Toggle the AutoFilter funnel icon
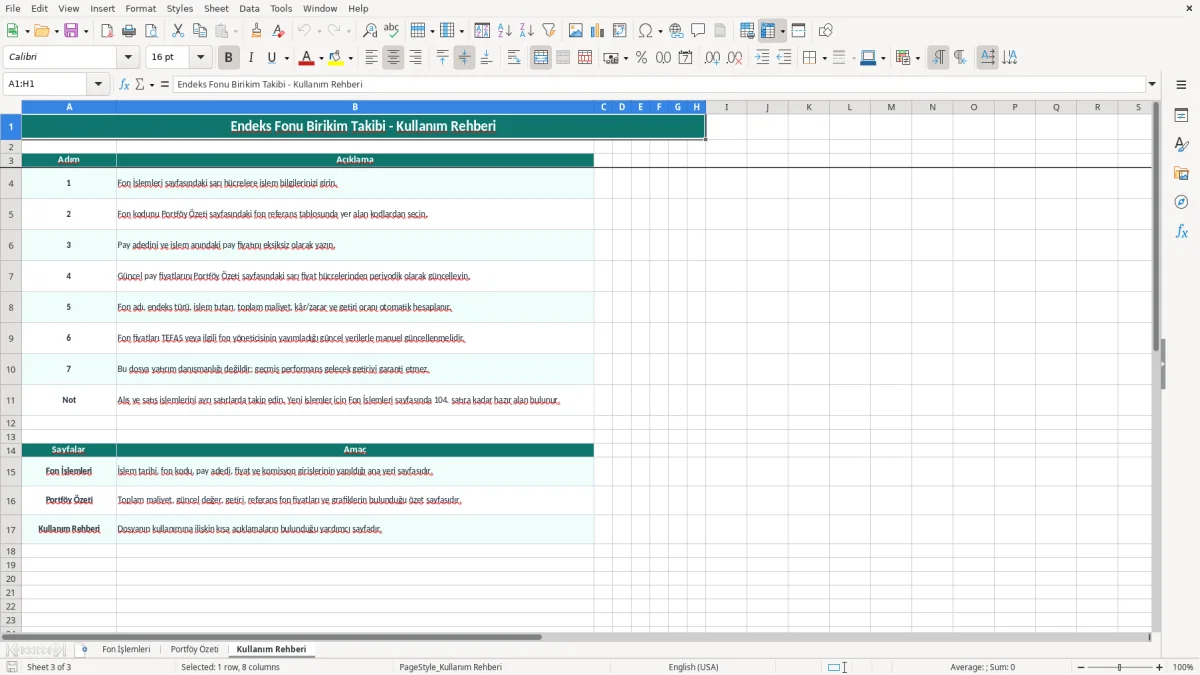Image resolution: width=1200 pixels, height=675 pixels. (549, 31)
